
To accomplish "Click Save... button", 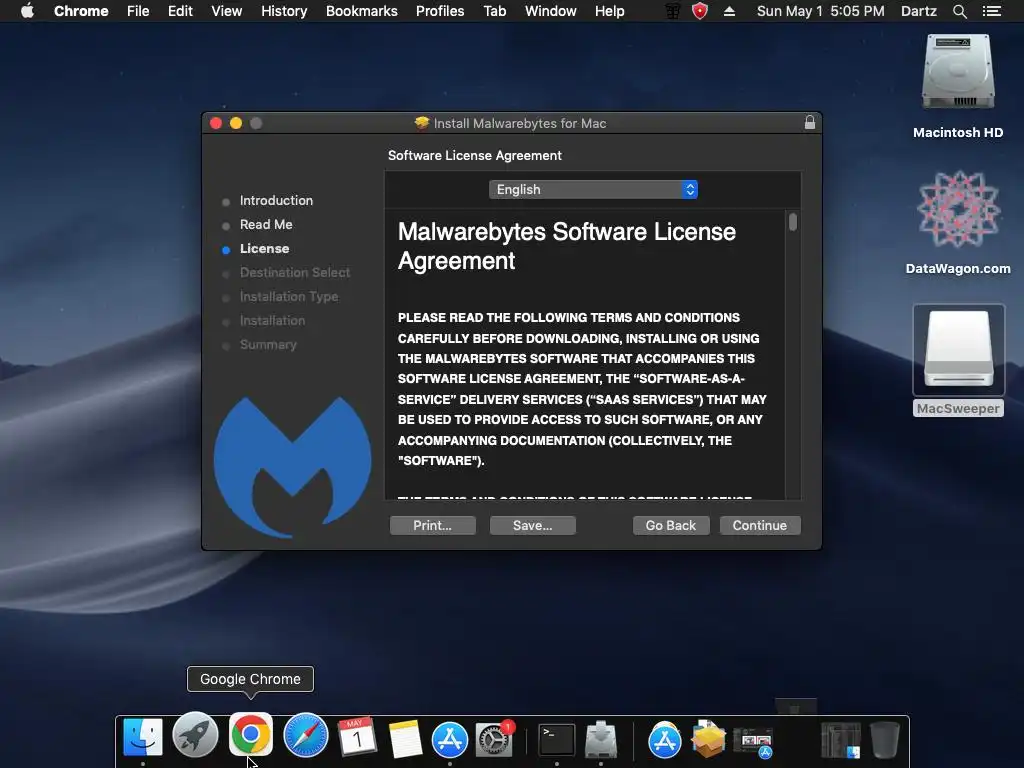I will click(x=532, y=525).
